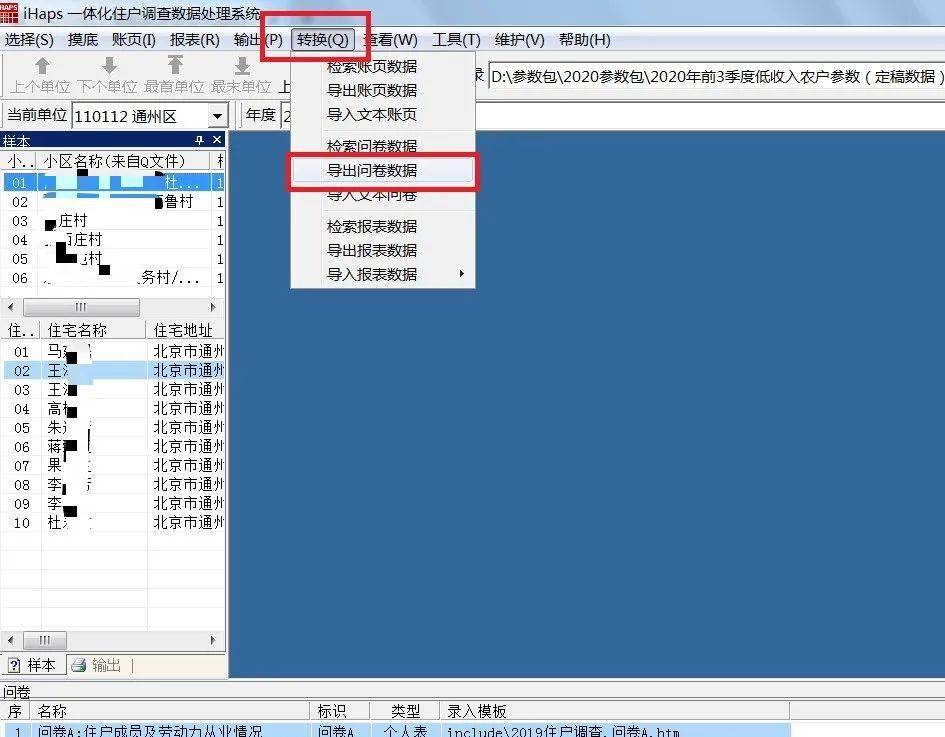The width and height of the screenshot is (945, 737).
Task: Open the 转换(Q) menu
Action: [322, 40]
